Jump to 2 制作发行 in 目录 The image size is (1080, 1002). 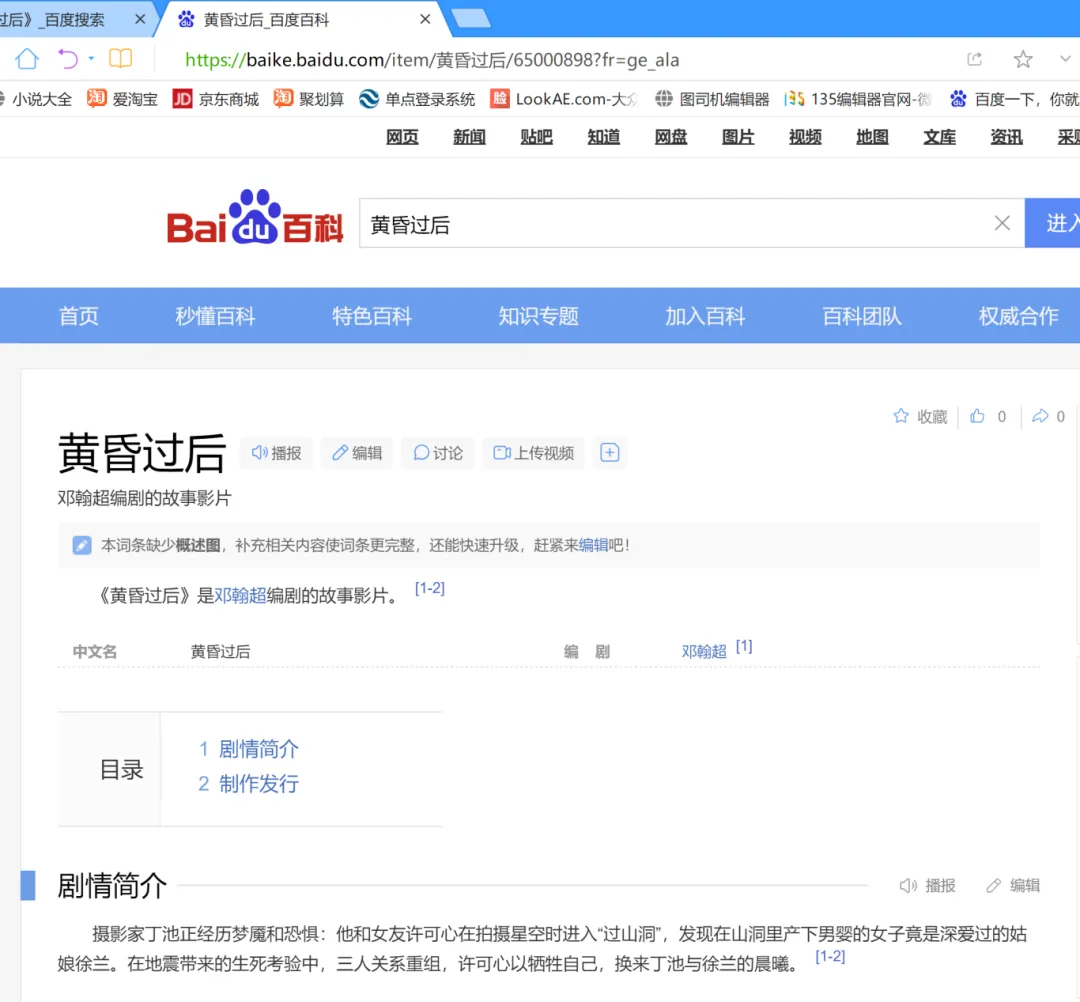(x=249, y=784)
